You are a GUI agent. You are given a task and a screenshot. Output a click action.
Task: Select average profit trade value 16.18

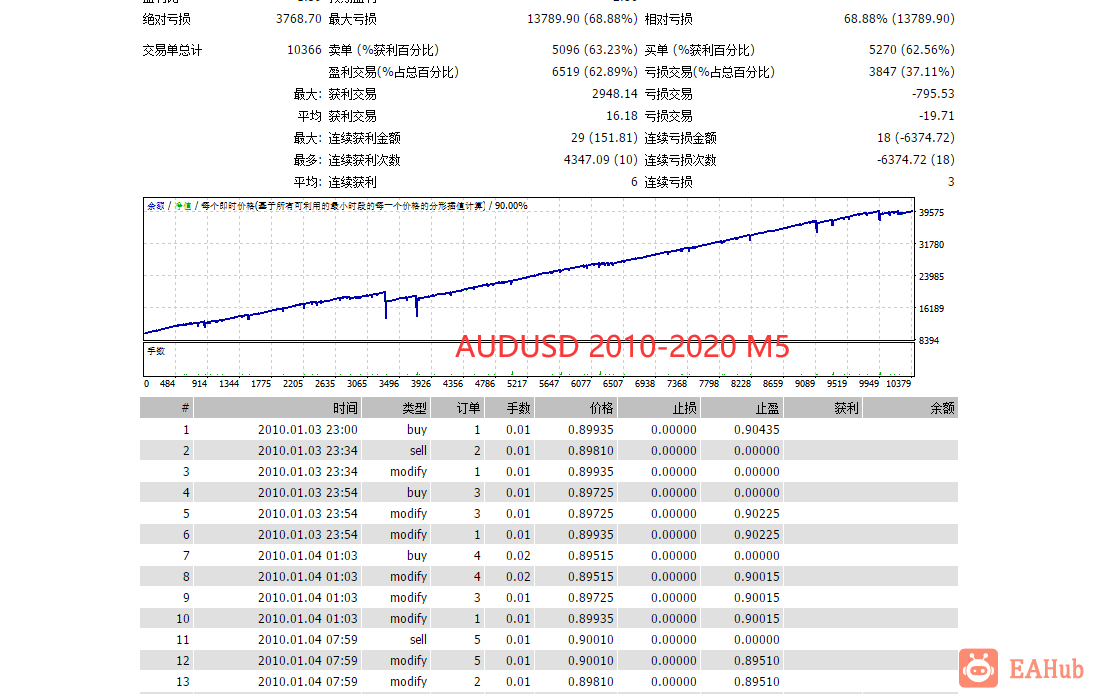click(x=622, y=116)
